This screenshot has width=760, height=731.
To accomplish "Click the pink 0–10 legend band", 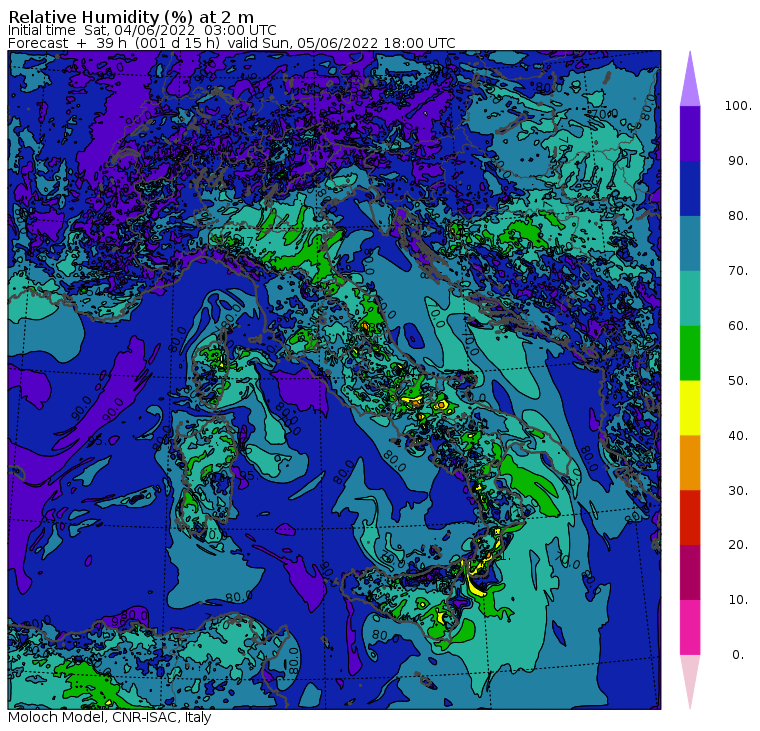I will click(x=690, y=627).
